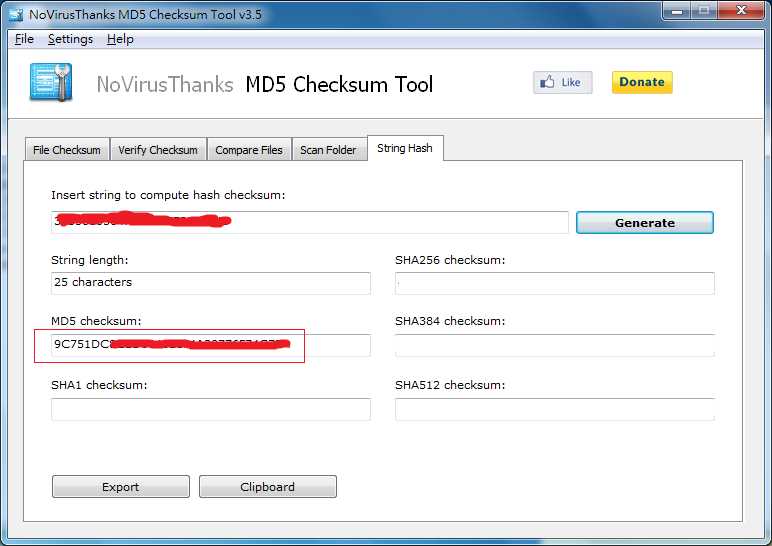Click the Export button
Viewport: 772px width, 546px height.
click(x=121, y=486)
